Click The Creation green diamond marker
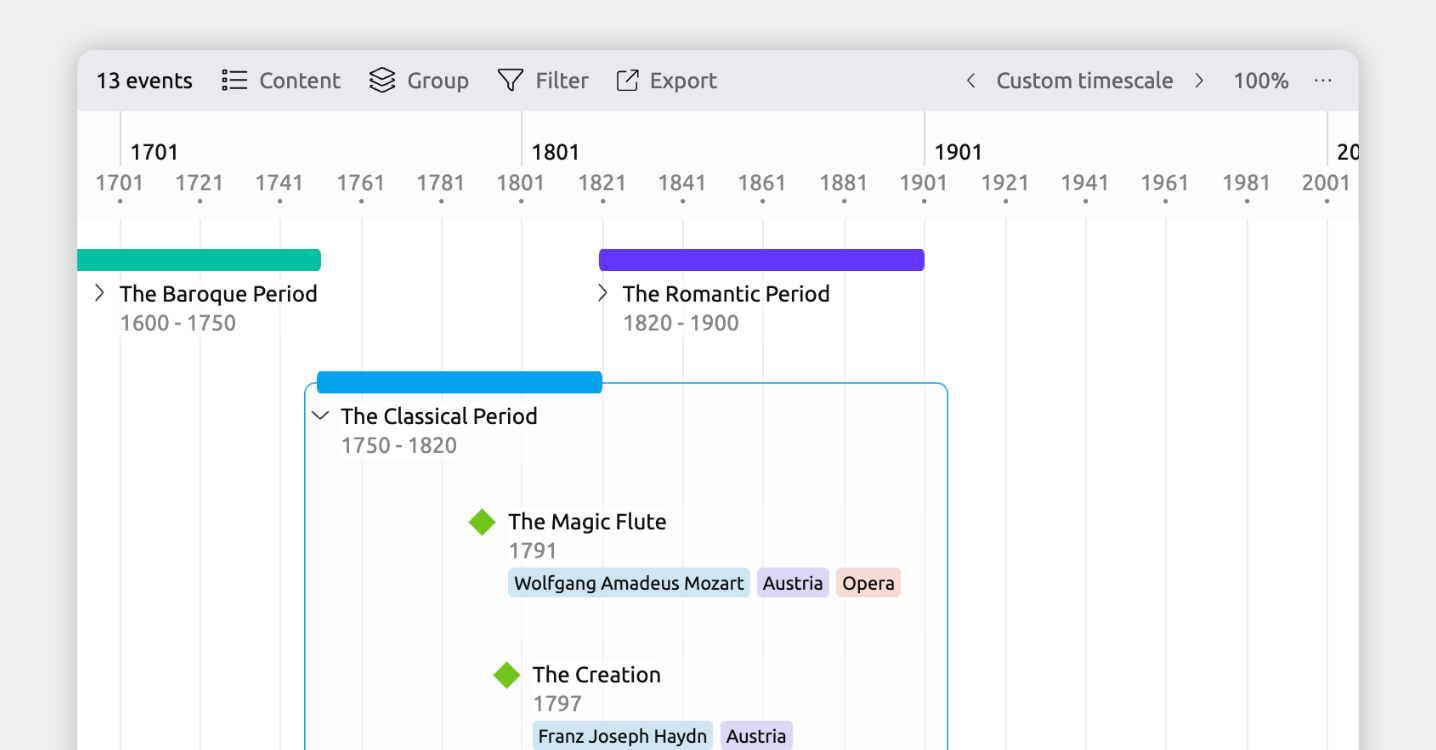 507,675
